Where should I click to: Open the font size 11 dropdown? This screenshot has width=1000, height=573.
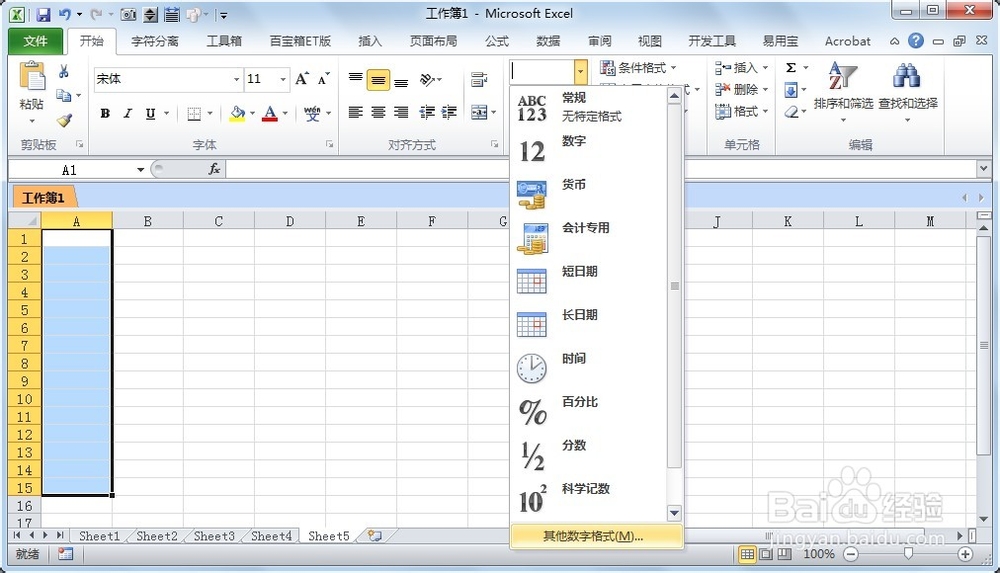point(283,79)
